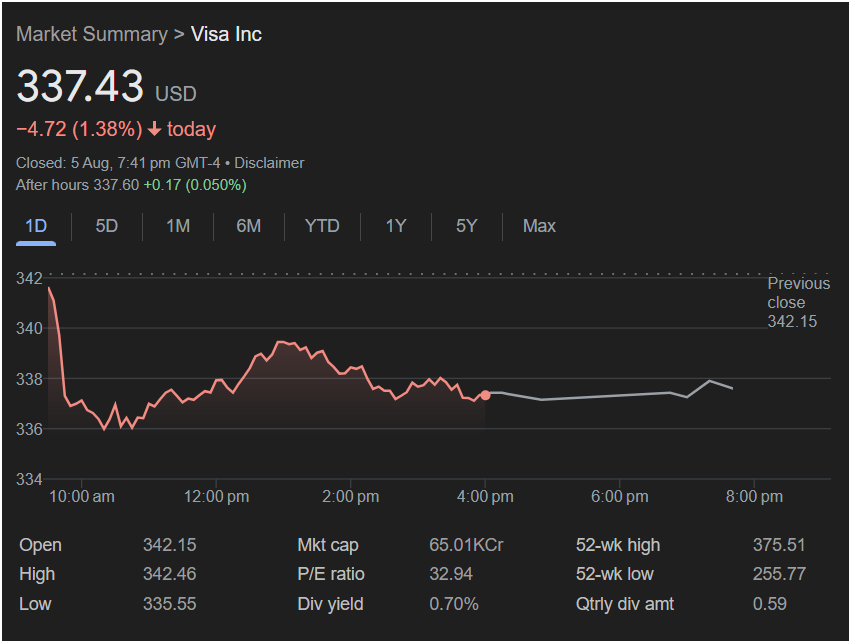The image size is (851, 643).
Task: Show the Max range chart
Action: tap(539, 226)
